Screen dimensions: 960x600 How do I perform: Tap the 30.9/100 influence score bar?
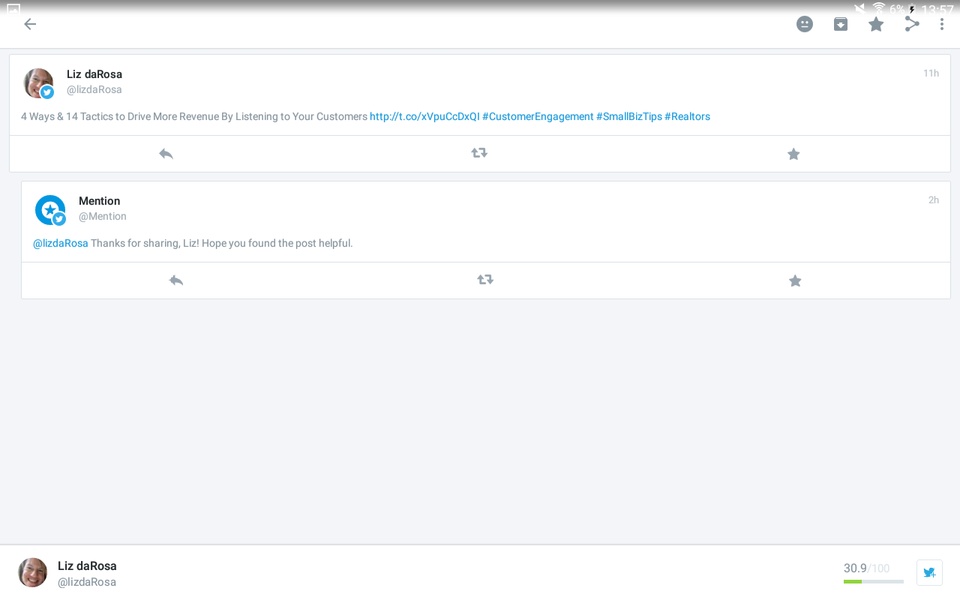pos(873,574)
